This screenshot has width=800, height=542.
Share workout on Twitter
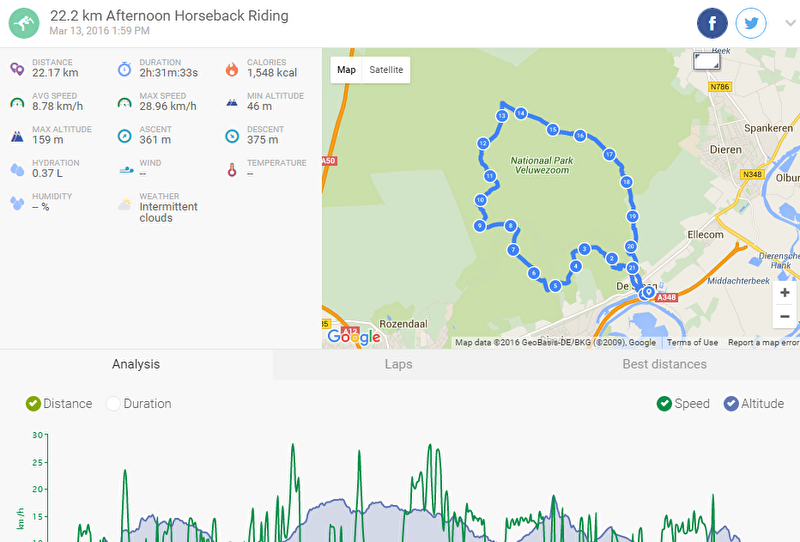coord(751,23)
